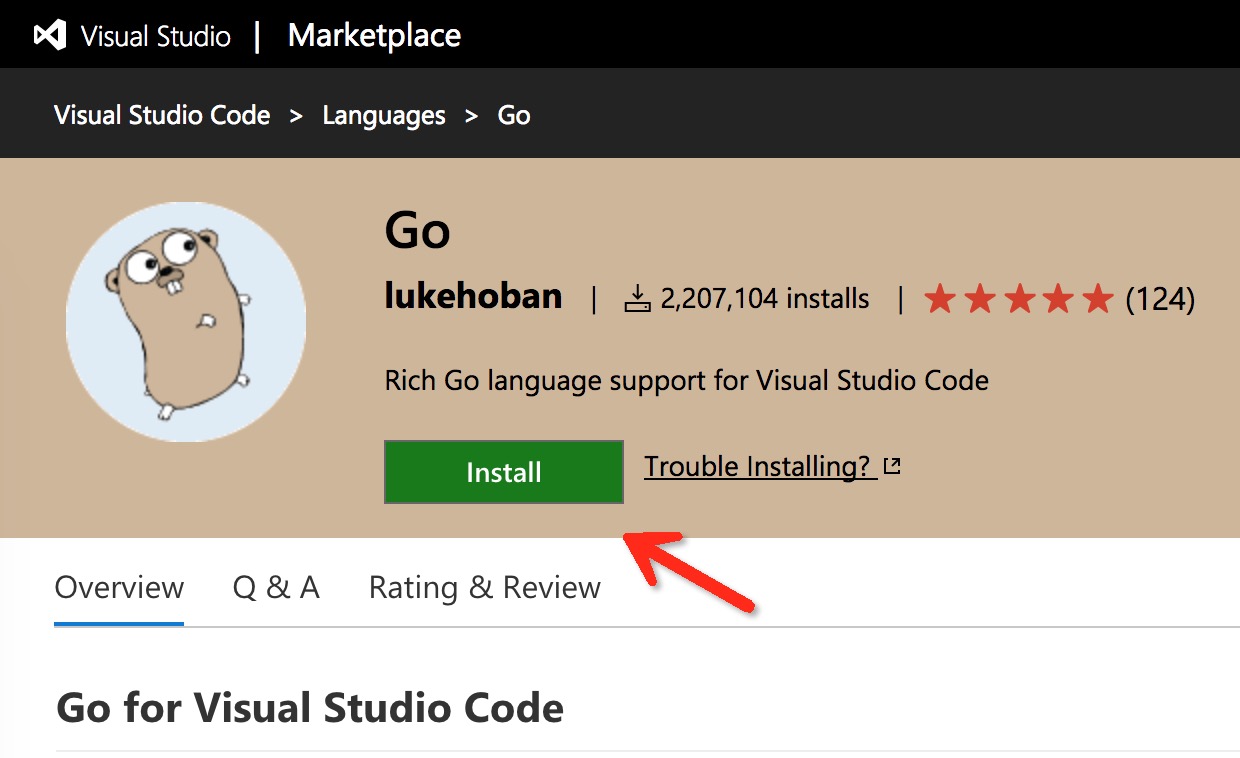
Task: Click the Go gopher extension logo
Action: (x=186, y=322)
